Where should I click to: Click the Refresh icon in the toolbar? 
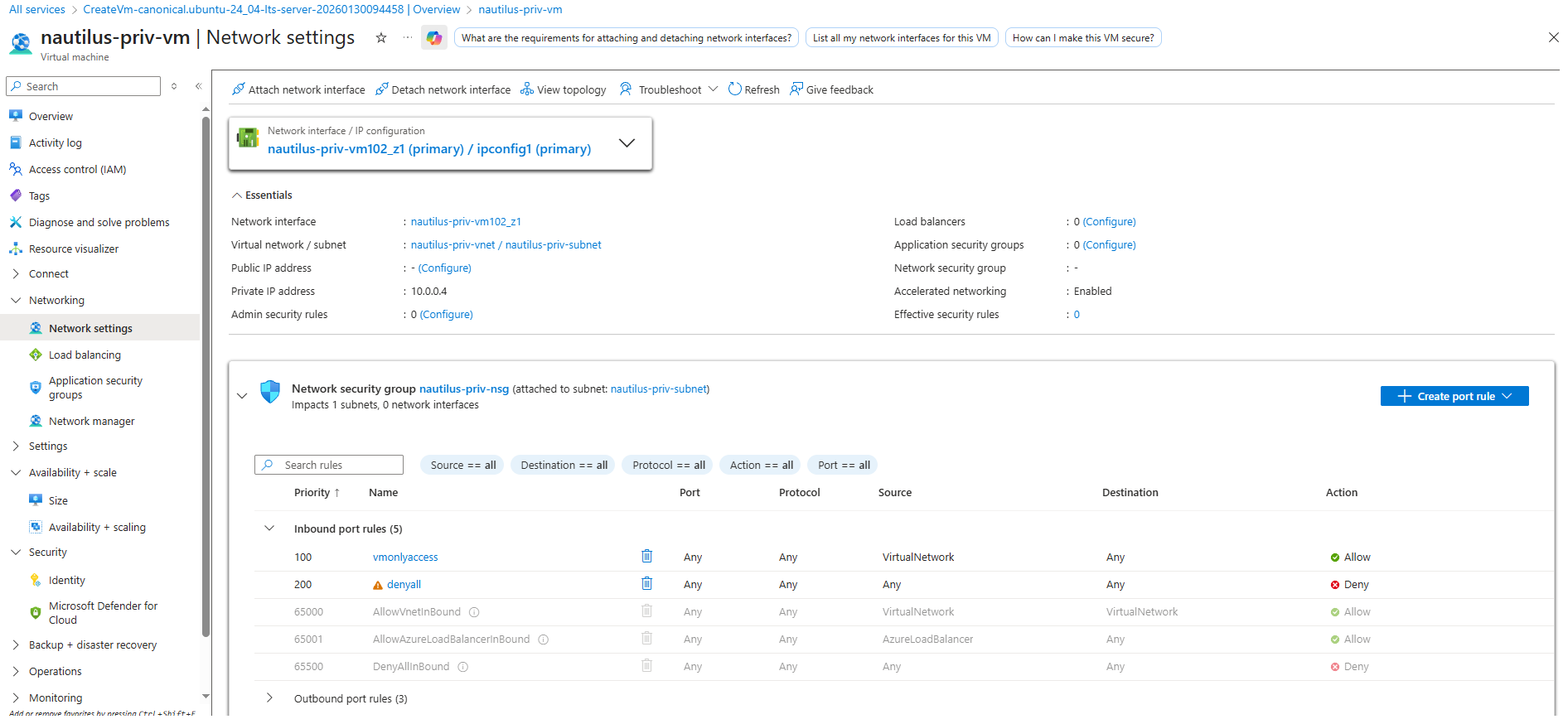click(x=735, y=89)
